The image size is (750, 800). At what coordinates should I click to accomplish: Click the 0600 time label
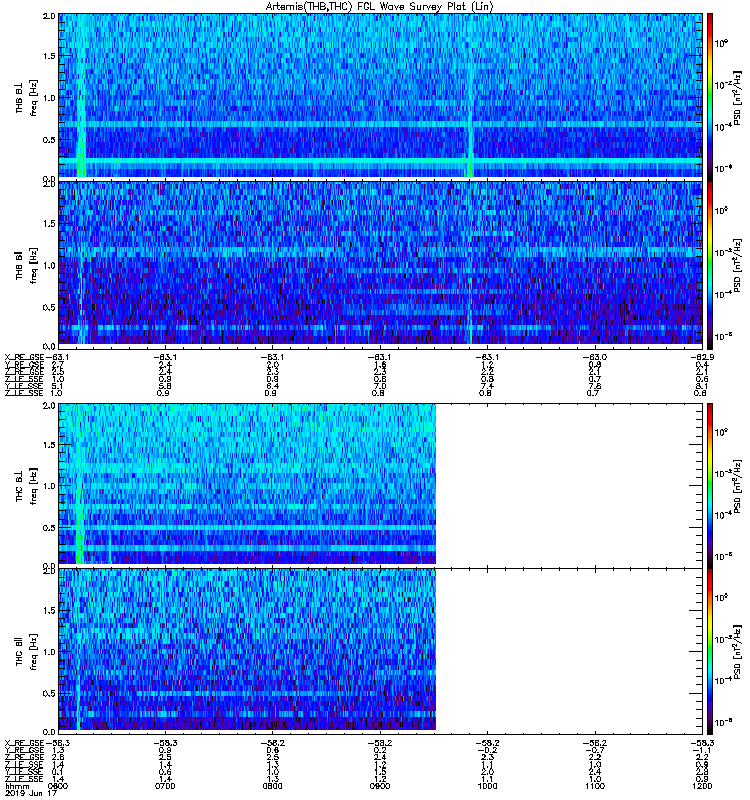(x=58, y=786)
